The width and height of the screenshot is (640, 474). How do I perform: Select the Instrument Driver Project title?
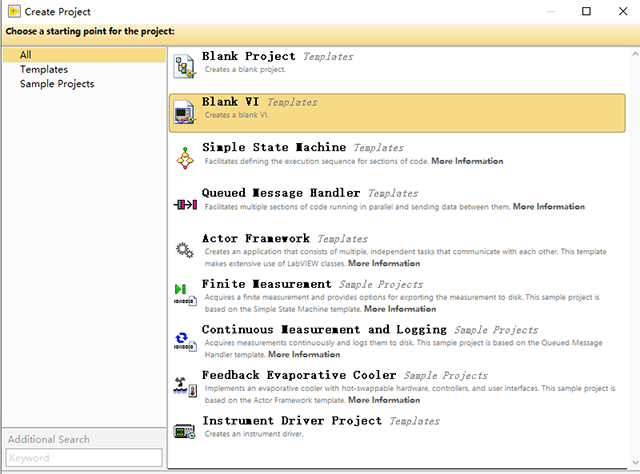tap(292, 421)
